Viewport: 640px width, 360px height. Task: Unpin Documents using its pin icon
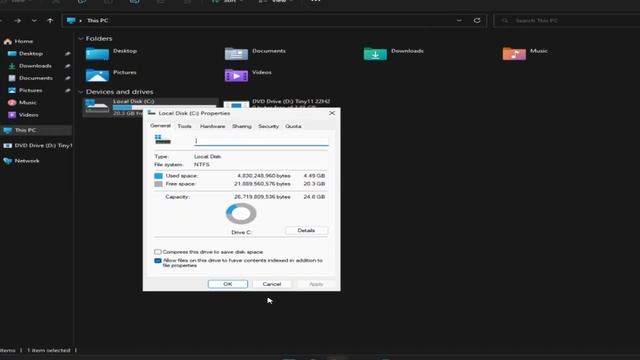point(67,78)
